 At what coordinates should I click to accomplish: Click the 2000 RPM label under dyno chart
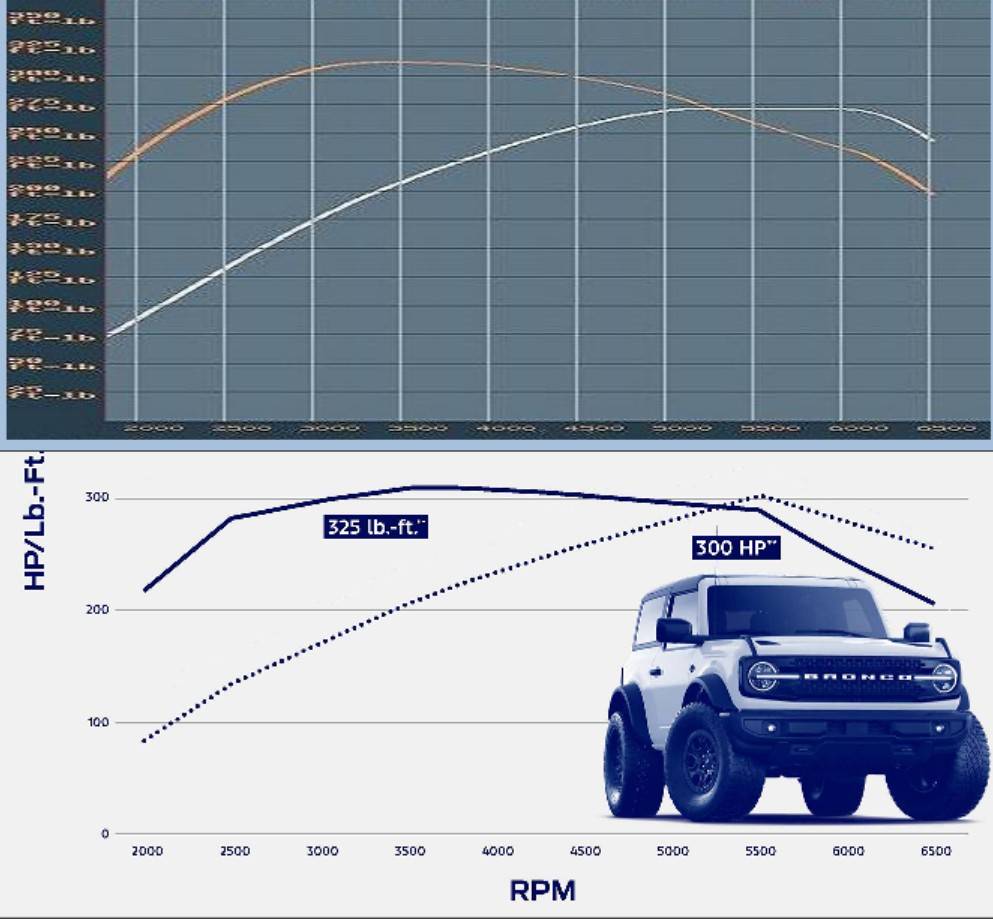[153, 428]
